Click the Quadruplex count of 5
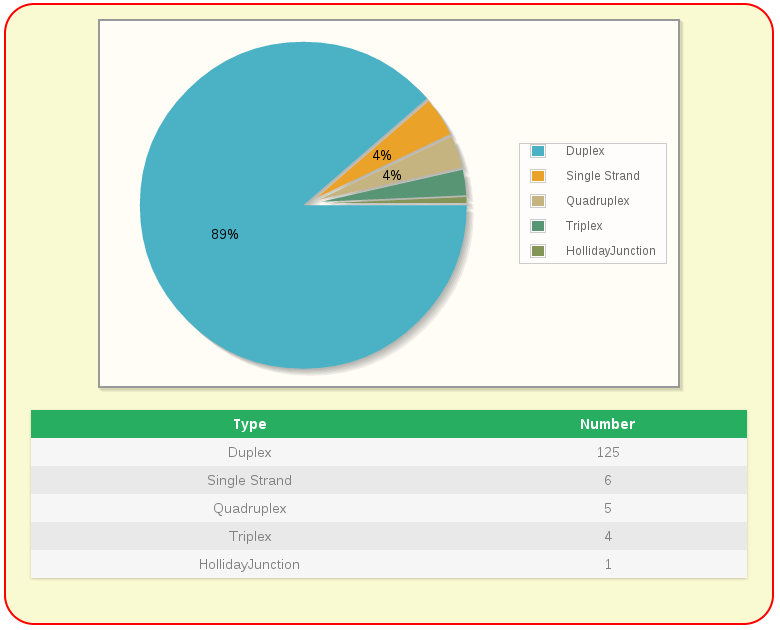The height and width of the screenshot is (630, 780). pyautogui.click(x=607, y=508)
